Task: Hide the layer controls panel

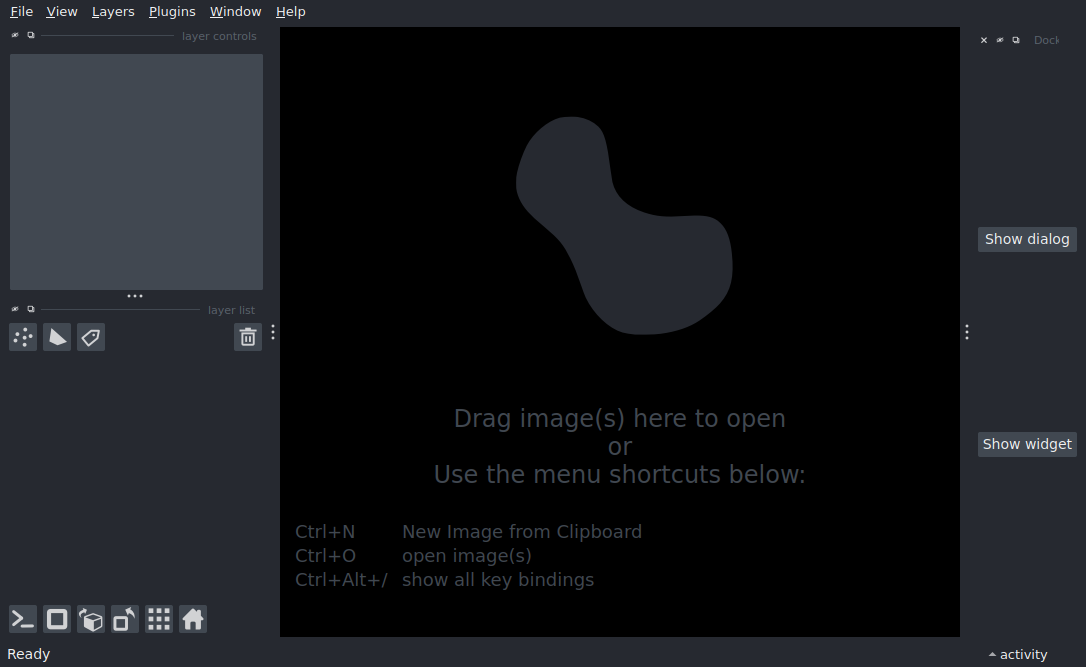Action: point(15,35)
